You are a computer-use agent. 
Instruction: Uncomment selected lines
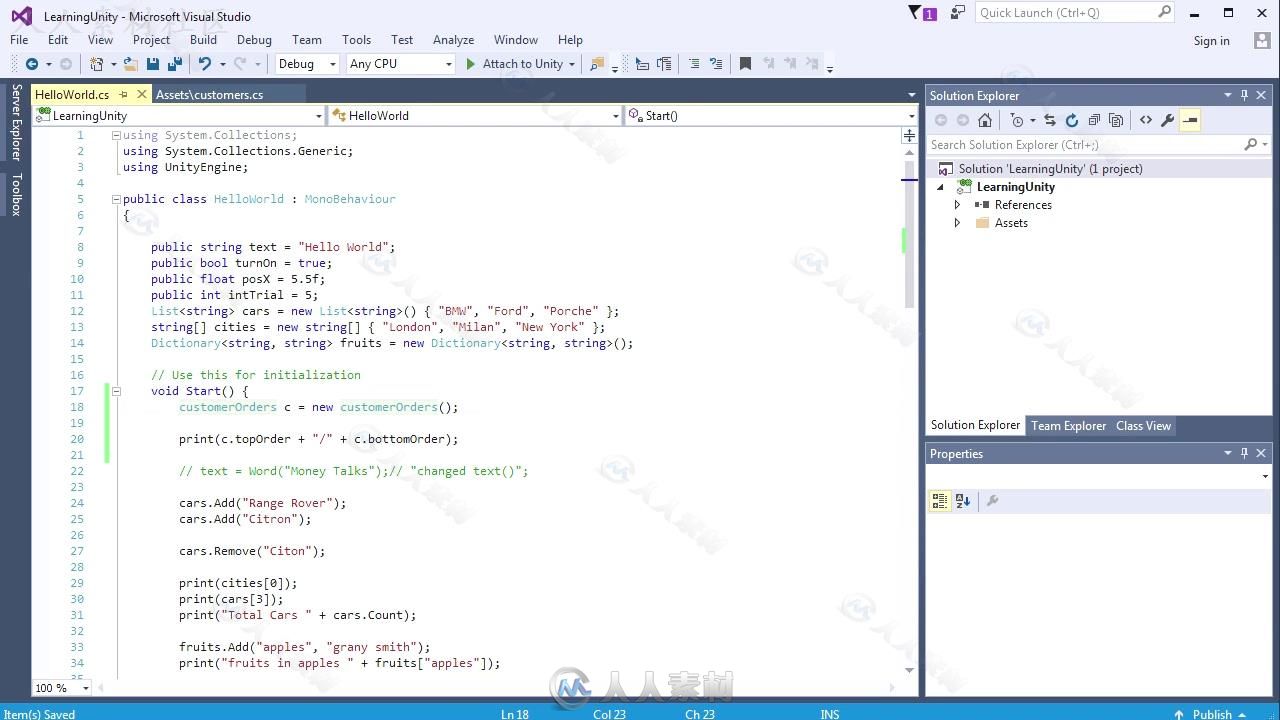tap(716, 64)
